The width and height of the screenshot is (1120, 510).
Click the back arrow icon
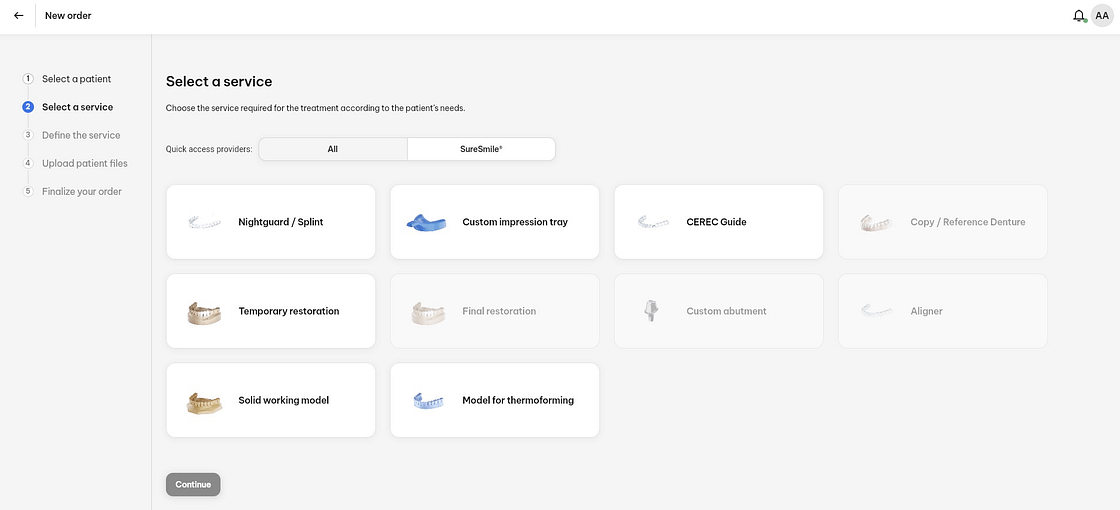[x=18, y=16]
